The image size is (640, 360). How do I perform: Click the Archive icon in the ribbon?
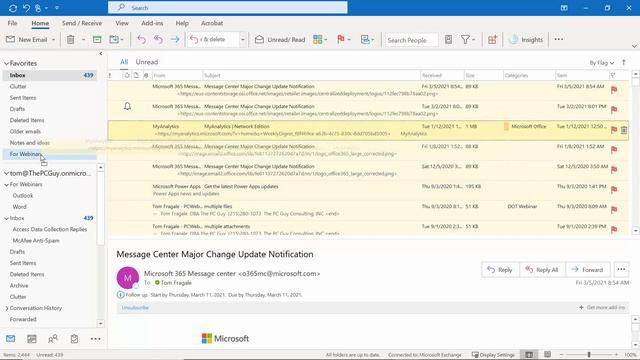click(x=97, y=40)
